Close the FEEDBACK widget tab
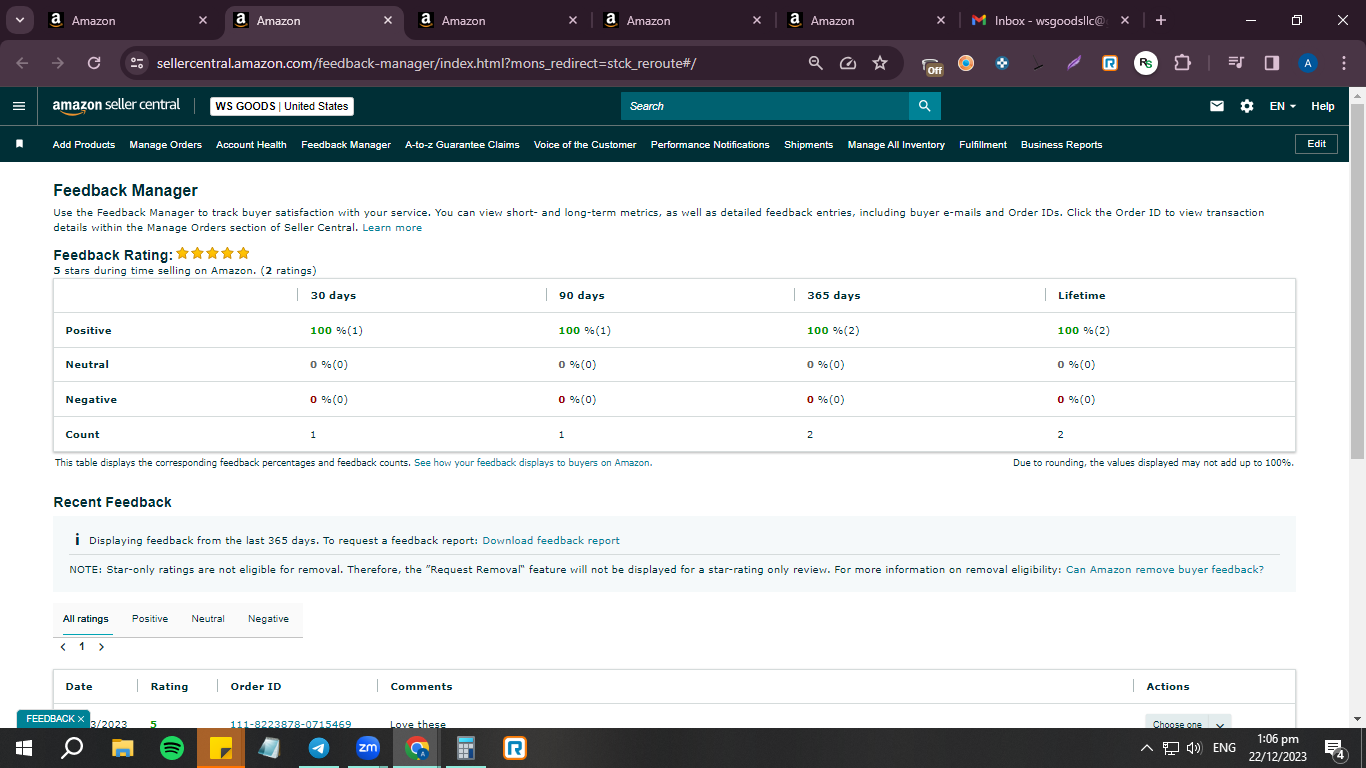1366x768 pixels. coord(81,719)
